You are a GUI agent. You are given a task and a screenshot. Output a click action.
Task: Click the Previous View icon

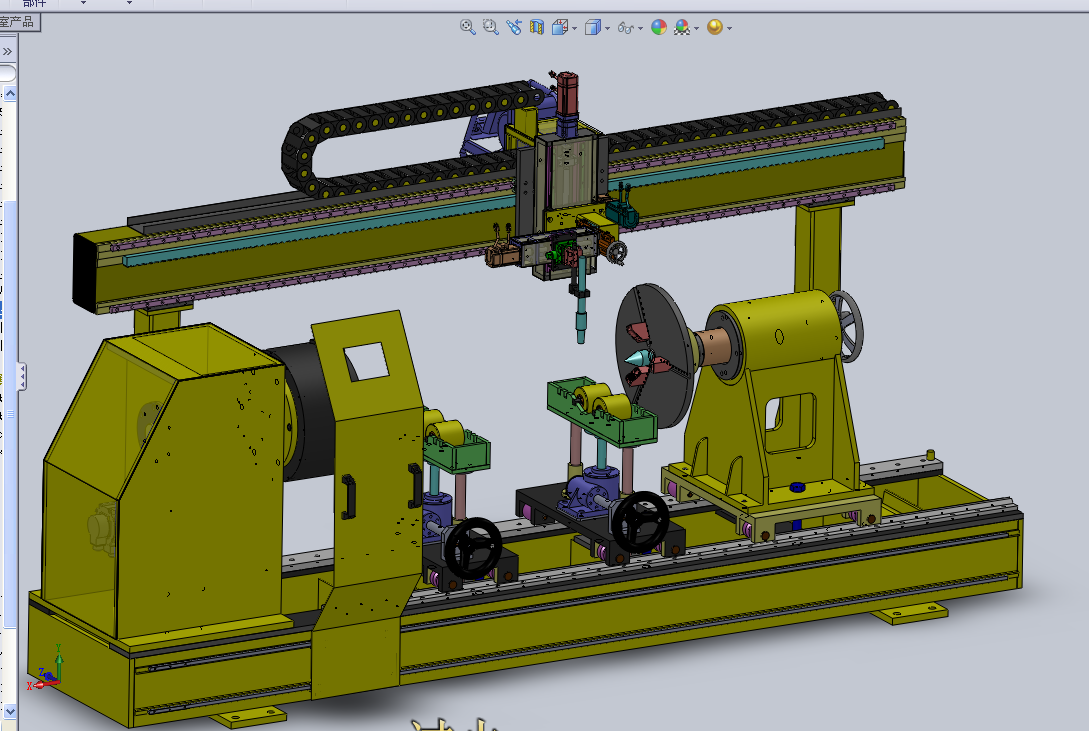coord(514,28)
